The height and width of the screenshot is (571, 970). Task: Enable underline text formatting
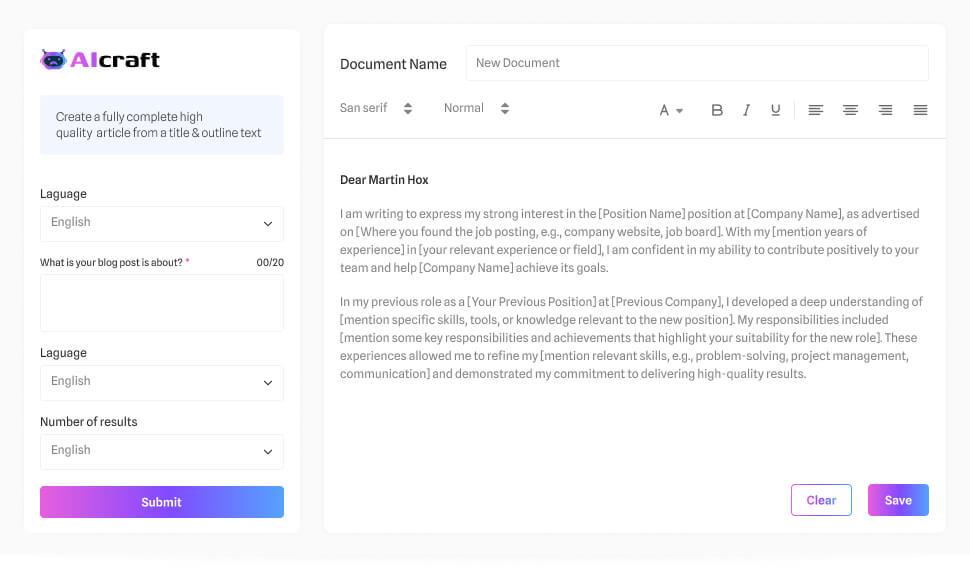coord(775,110)
